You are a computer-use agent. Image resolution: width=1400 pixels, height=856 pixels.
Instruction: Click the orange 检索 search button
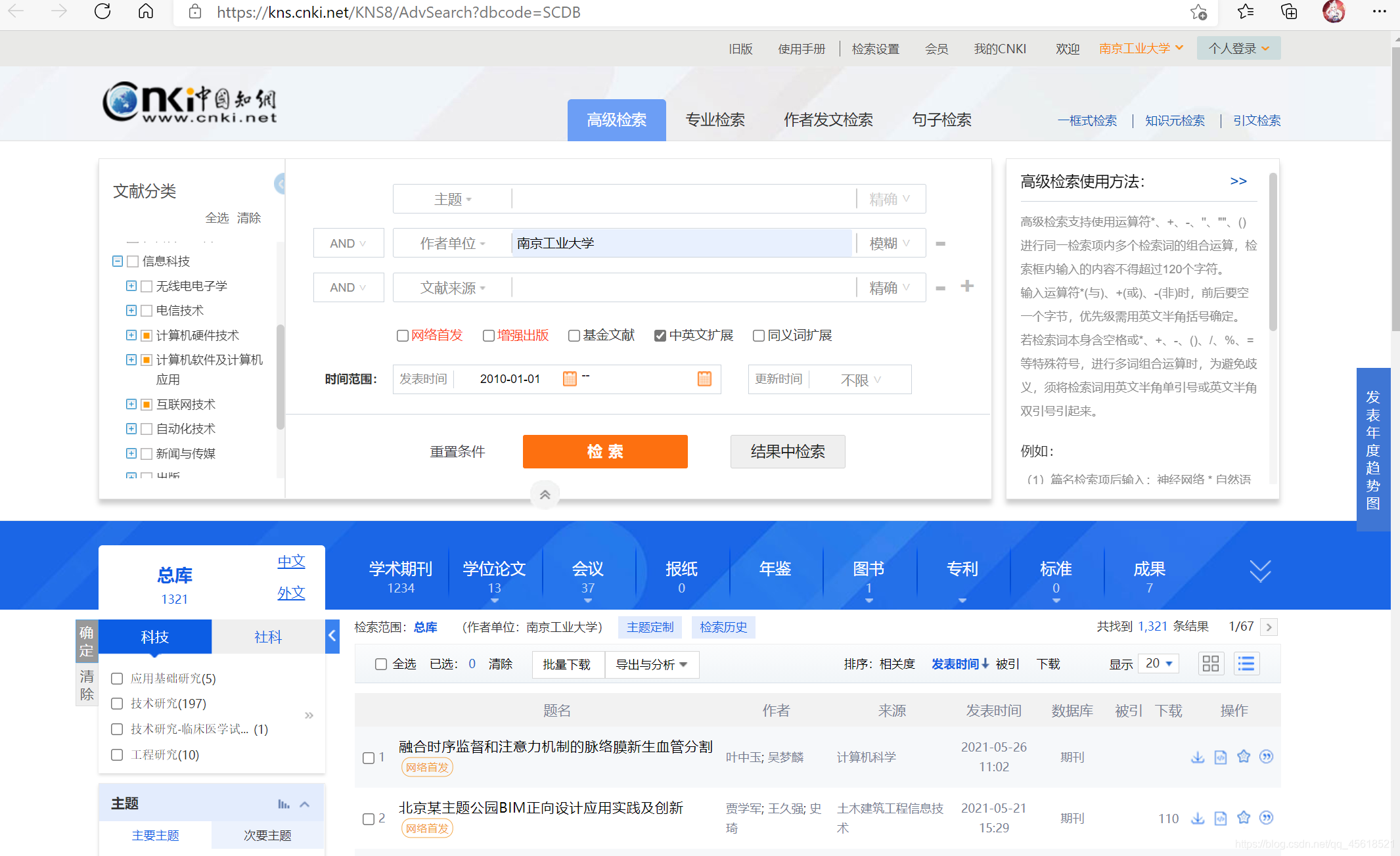604,451
